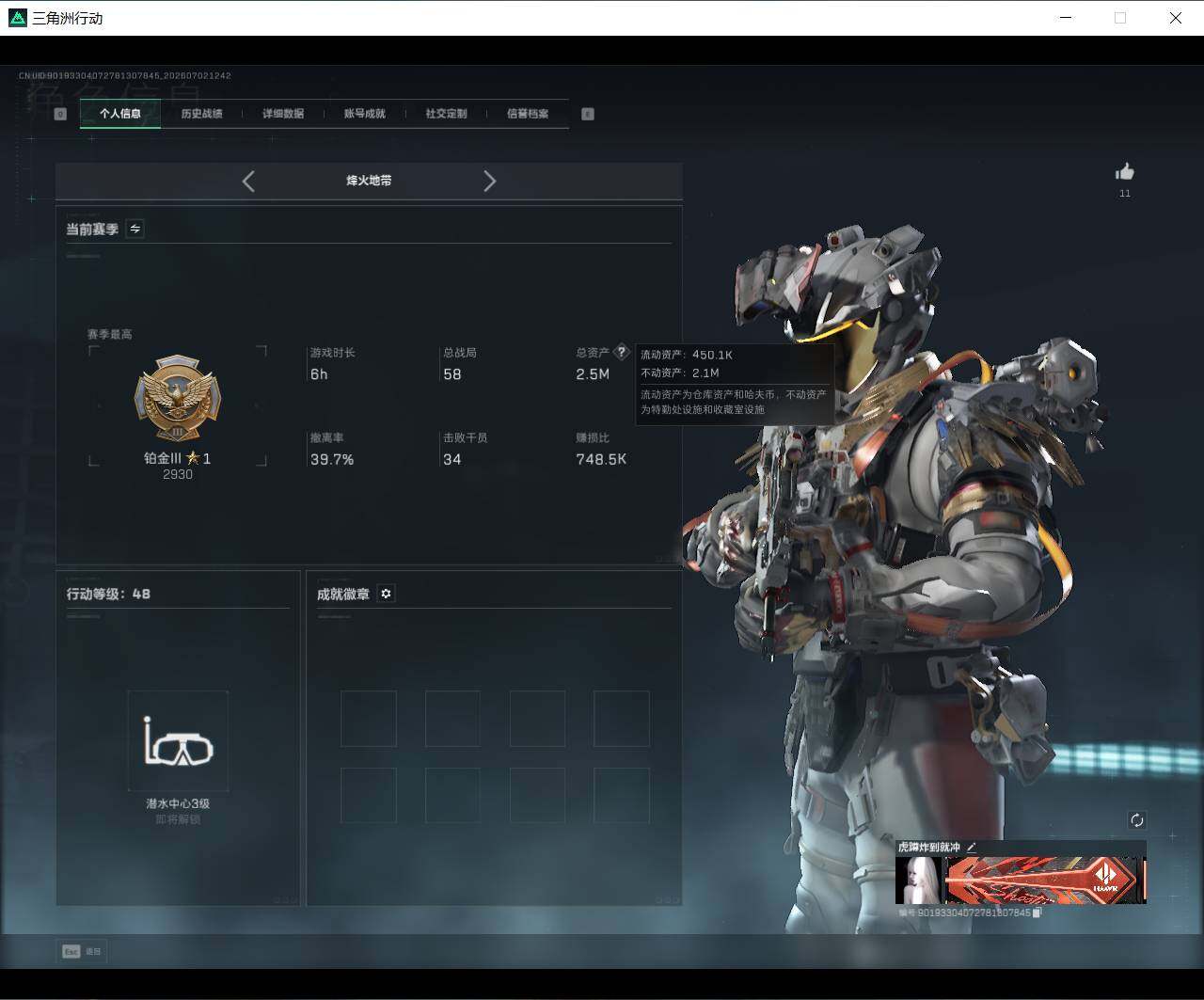Select the 个人信息 tab
The image size is (1204, 1000).
120,114
